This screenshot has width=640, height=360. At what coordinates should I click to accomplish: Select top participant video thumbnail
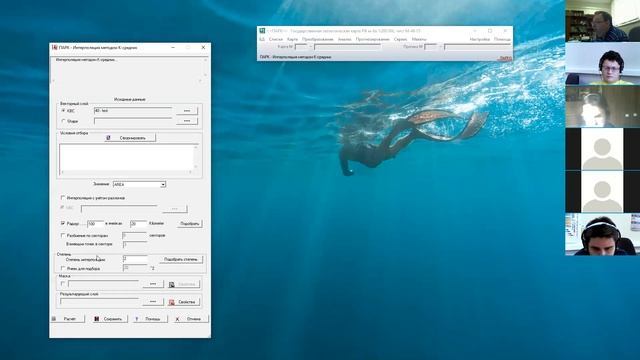click(602, 21)
